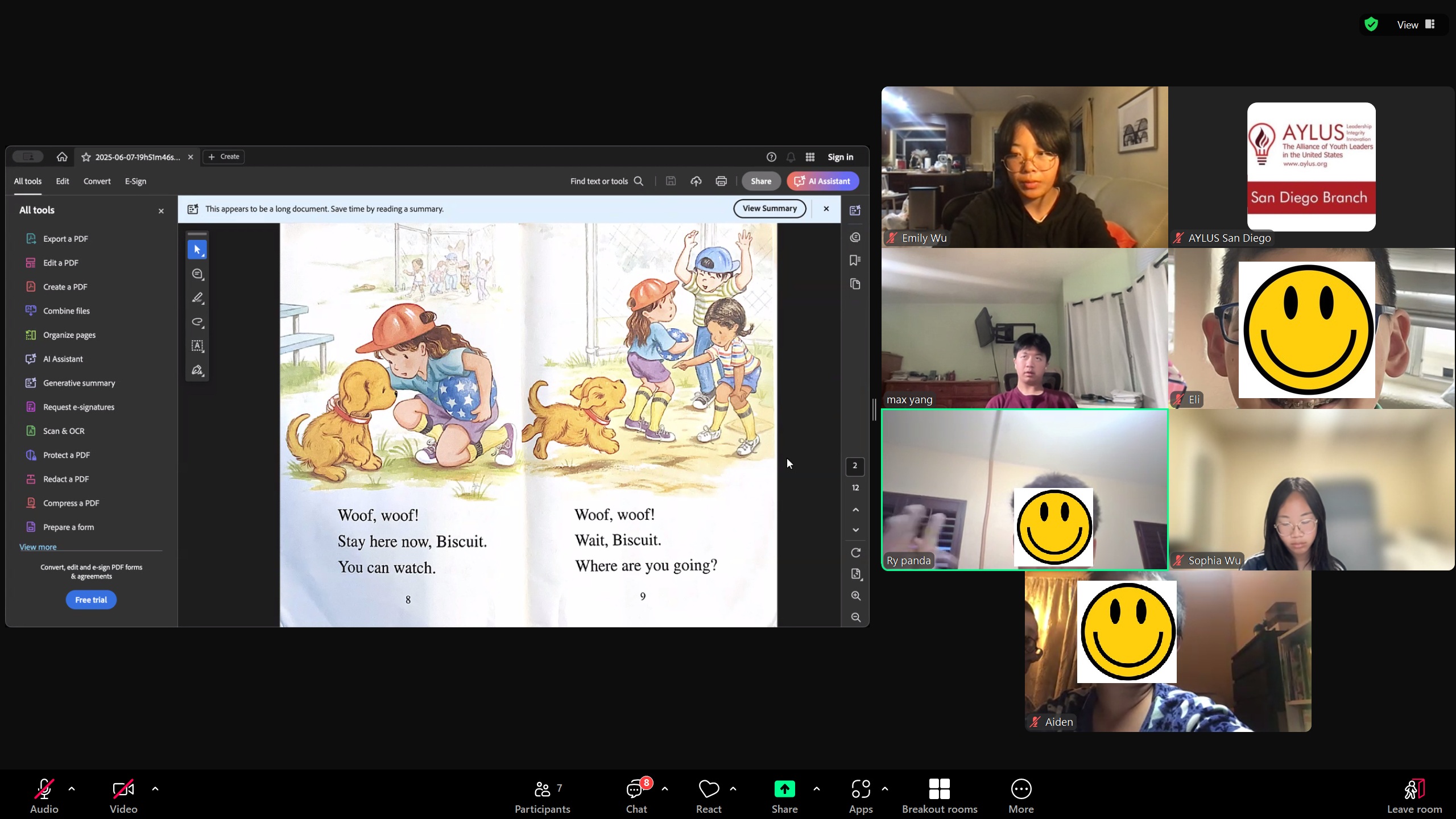Open the Zoom Chat panel
This screenshot has height=819, width=1456.
[x=636, y=796]
